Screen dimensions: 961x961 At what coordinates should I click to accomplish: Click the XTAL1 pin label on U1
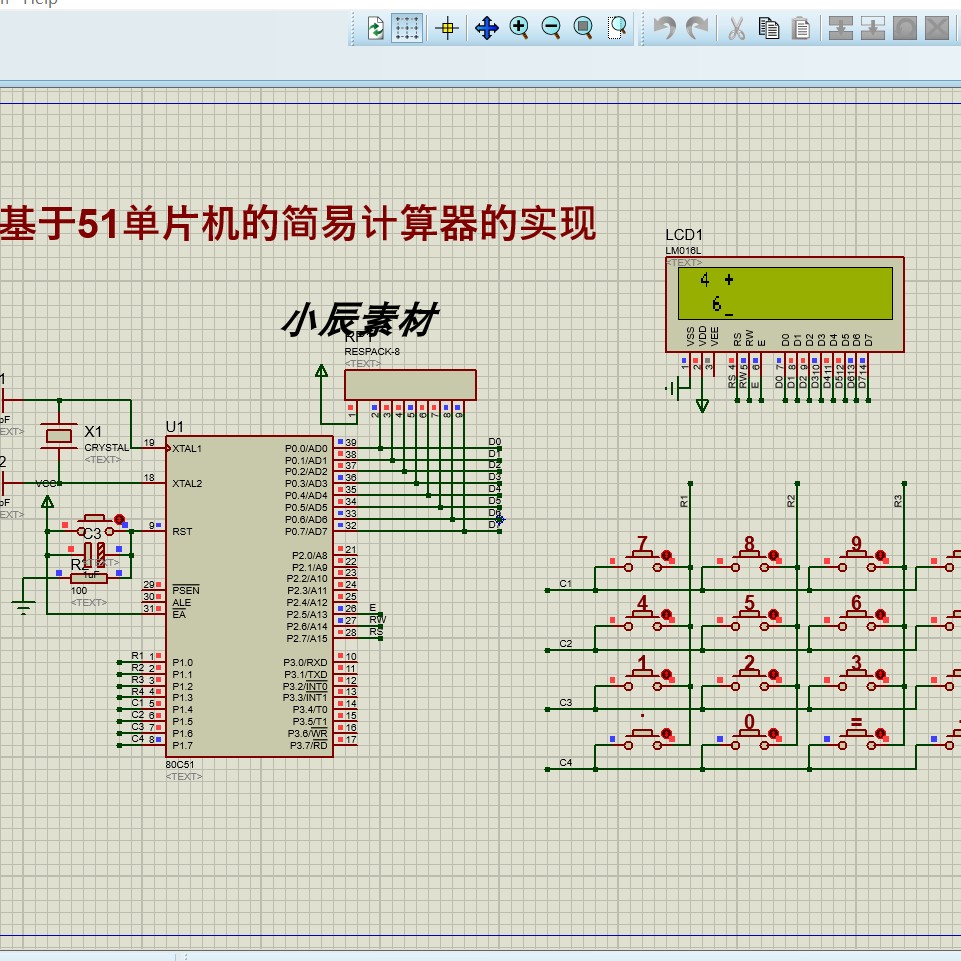tap(187, 449)
